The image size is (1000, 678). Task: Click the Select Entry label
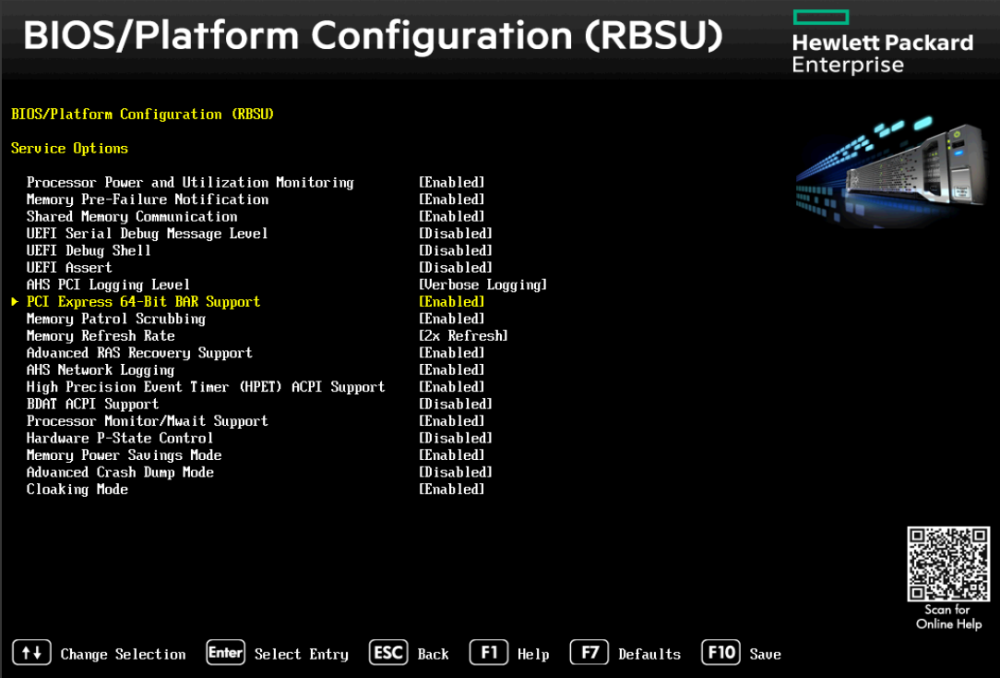tap(301, 654)
